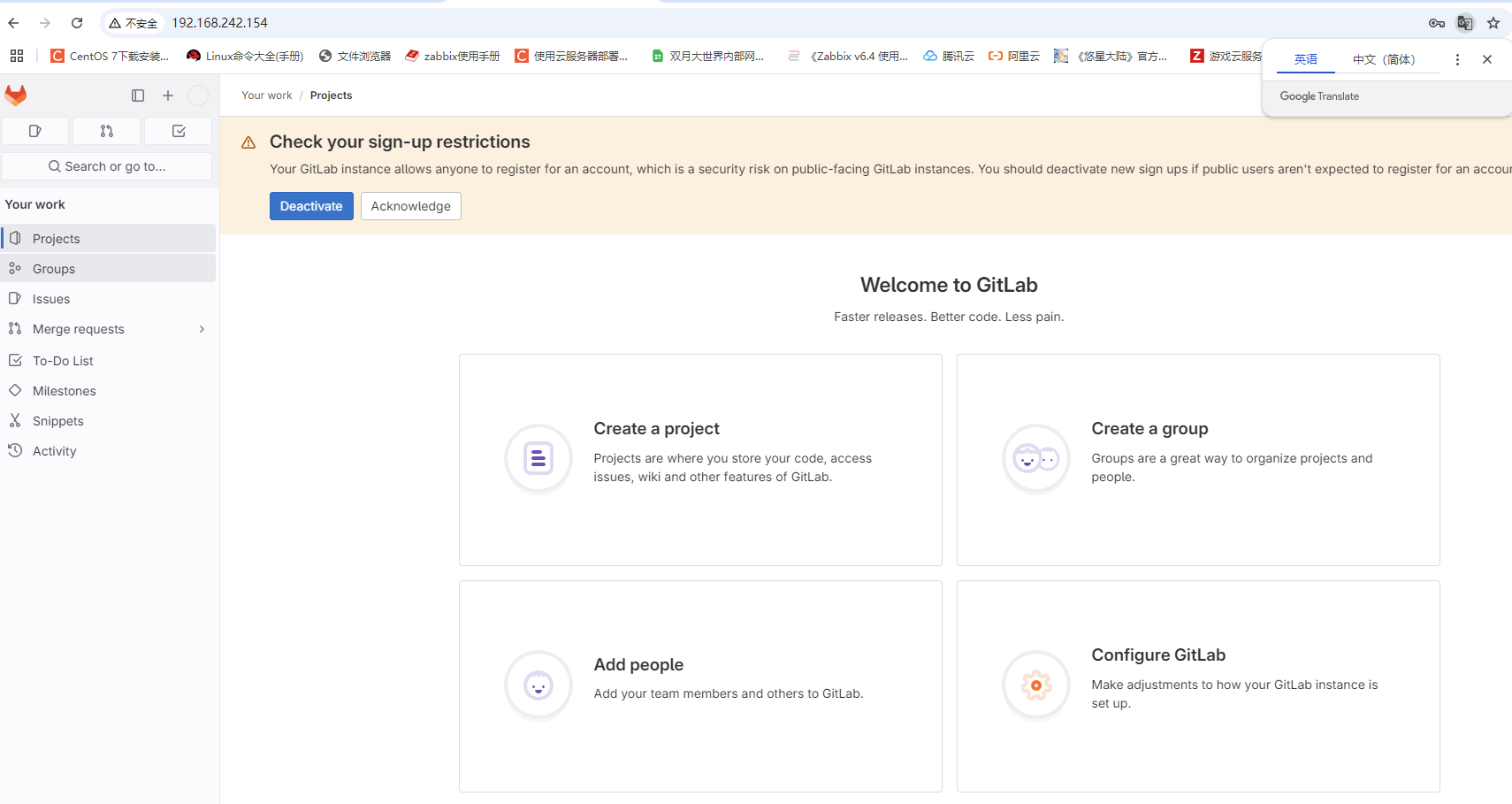Click the browser forward arrow
Viewport: 1512px width, 804px height.
tap(45, 23)
